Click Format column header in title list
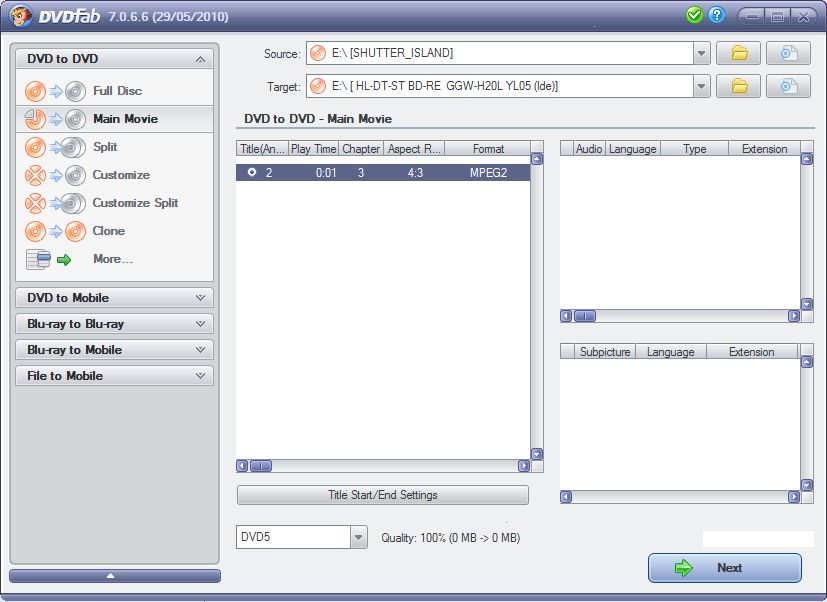 [x=488, y=149]
